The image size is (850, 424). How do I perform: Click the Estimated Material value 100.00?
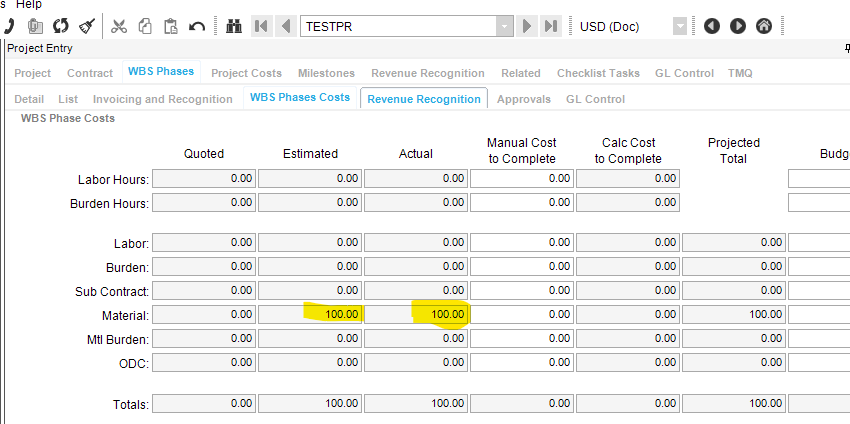coord(309,315)
